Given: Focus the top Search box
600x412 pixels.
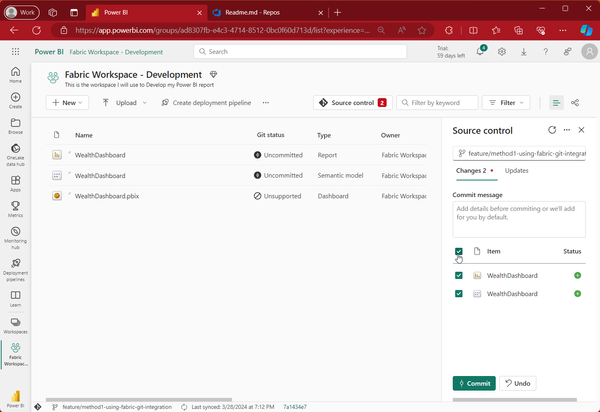Looking at the screenshot, I should pos(300,51).
